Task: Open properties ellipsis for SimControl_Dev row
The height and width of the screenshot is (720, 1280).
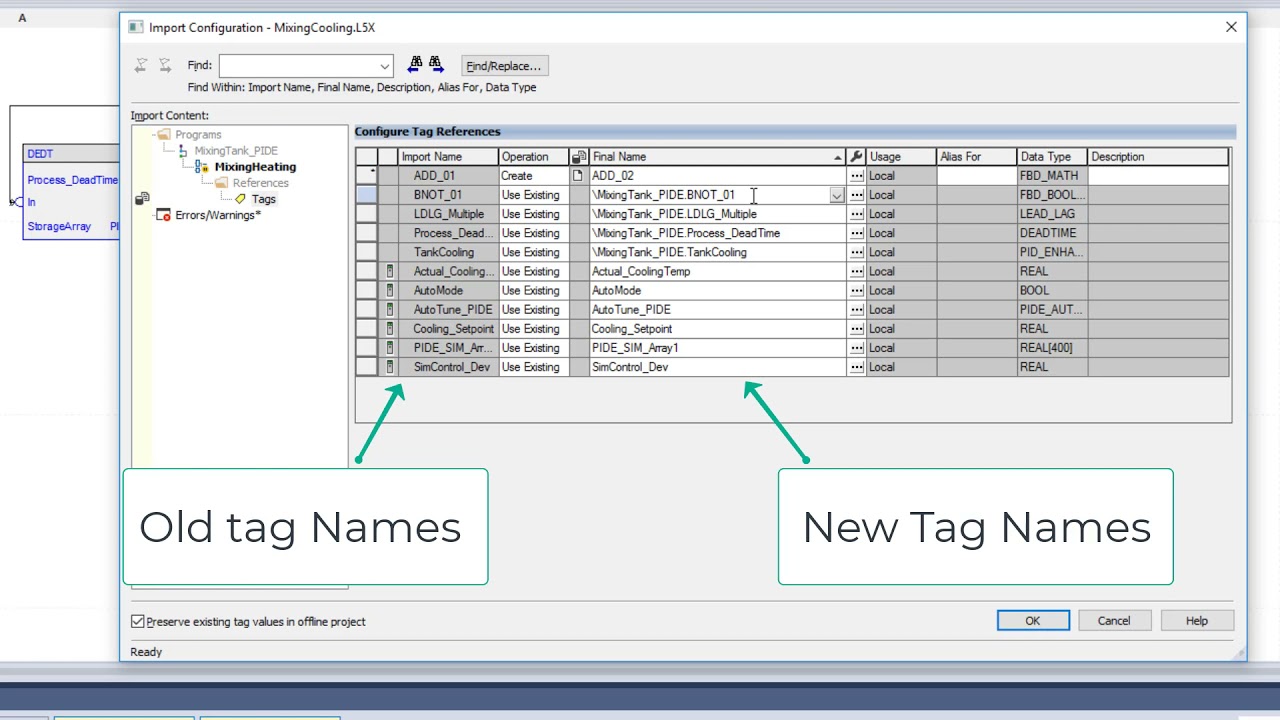Action: pyautogui.click(x=856, y=367)
